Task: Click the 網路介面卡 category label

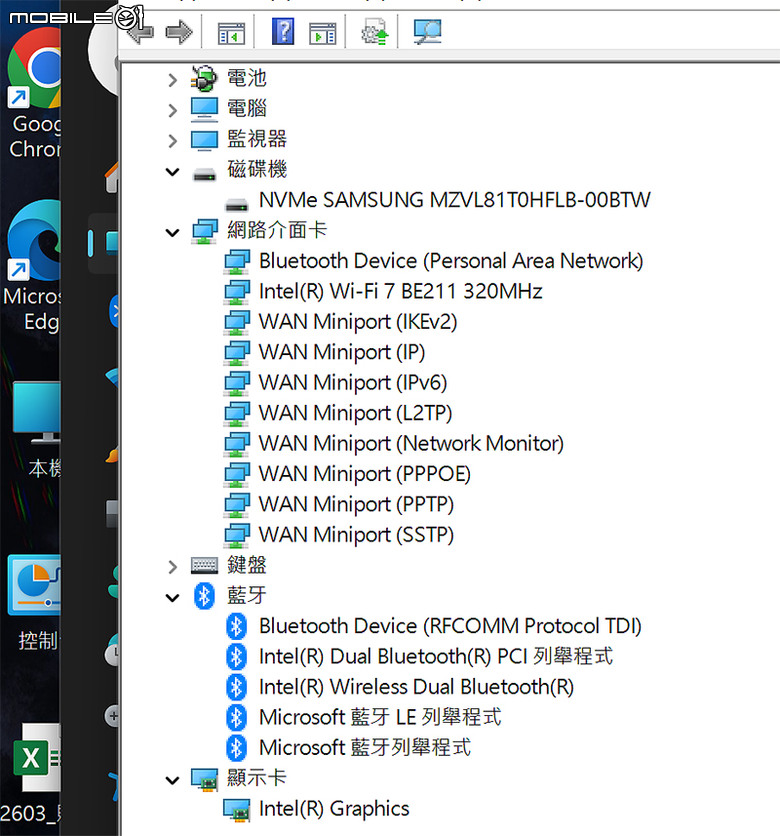Action: 277,230
